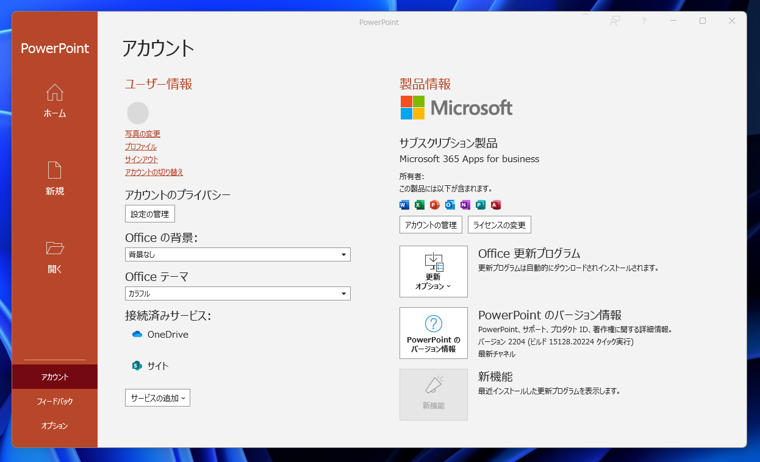760x462 pixels.
Task: Click the feedback person icon in title bar
Action: point(615,21)
